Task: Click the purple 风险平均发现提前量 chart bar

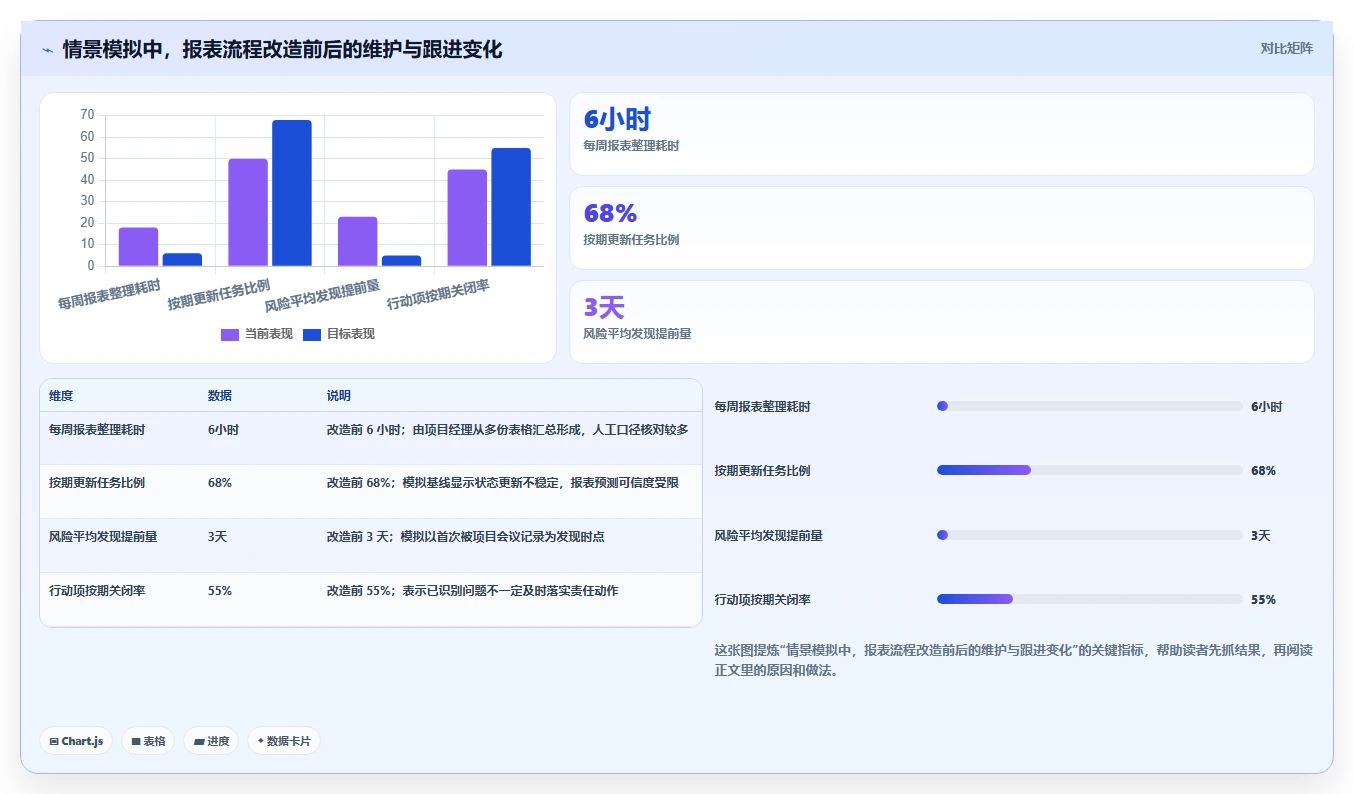Action: [358, 241]
